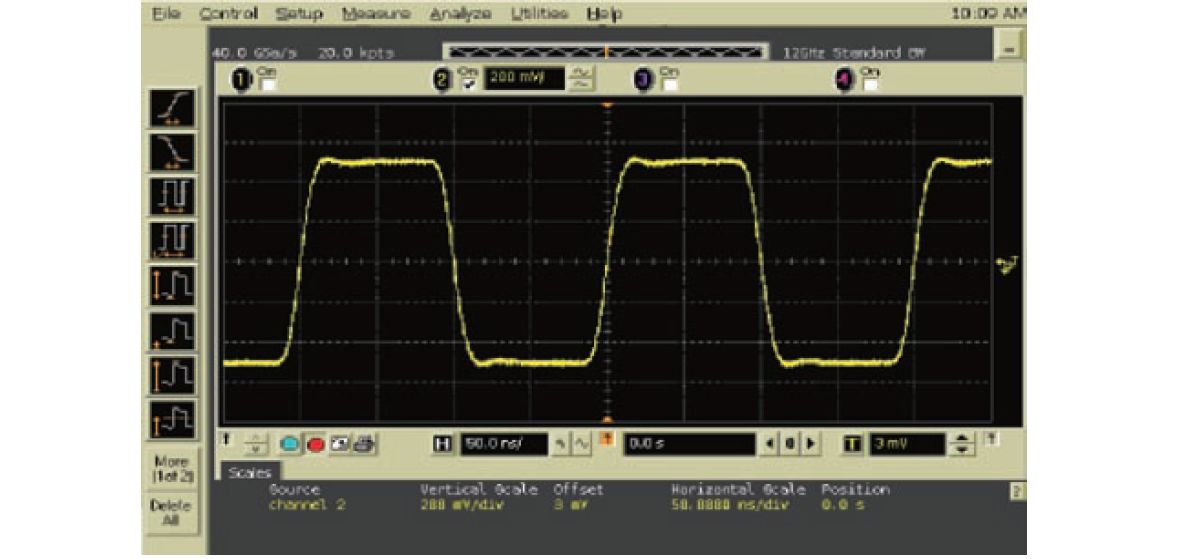Click the single acquisition icon button

tap(339, 445)
